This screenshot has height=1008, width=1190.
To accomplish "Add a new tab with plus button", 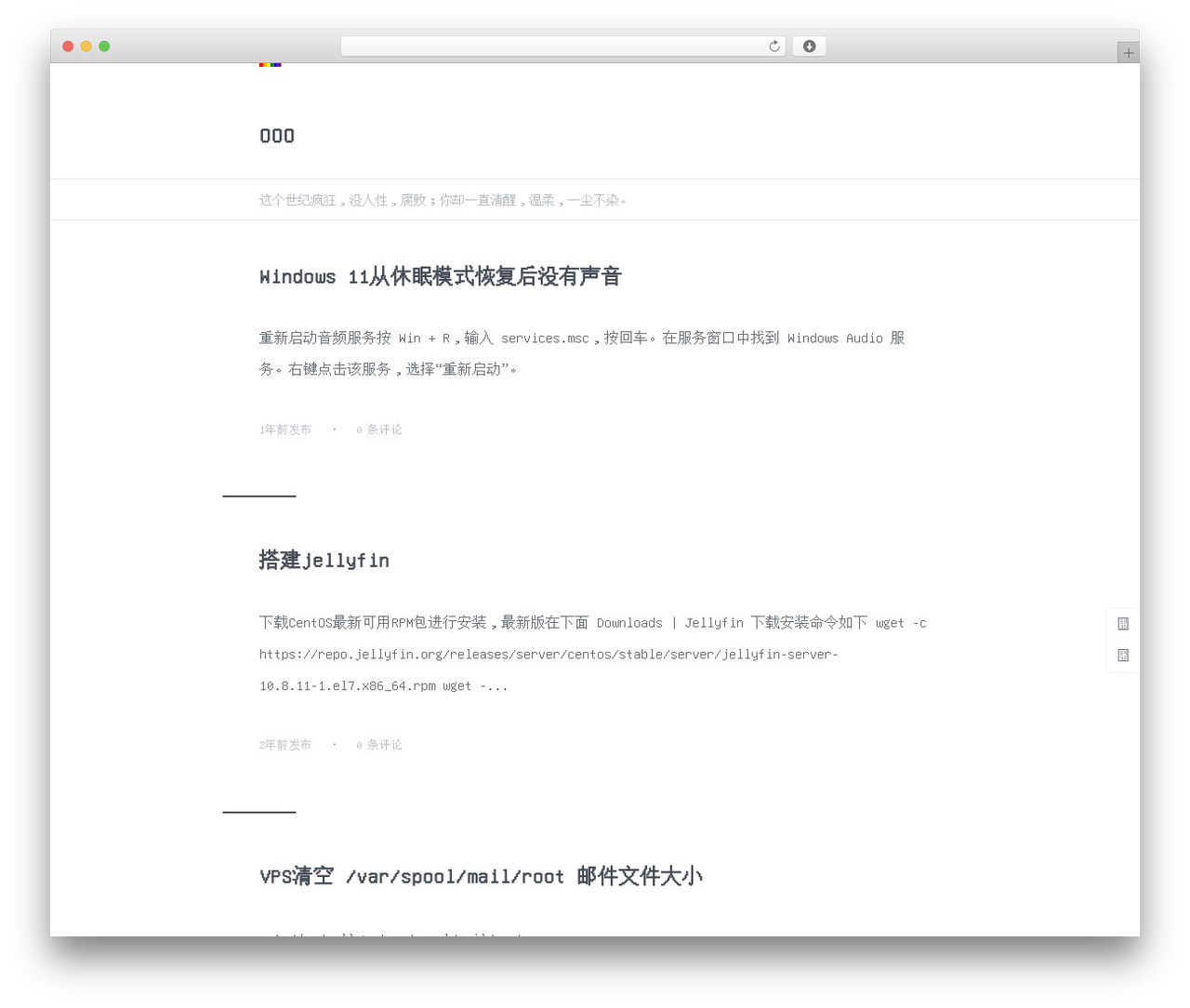I will tap(1128, 53).
